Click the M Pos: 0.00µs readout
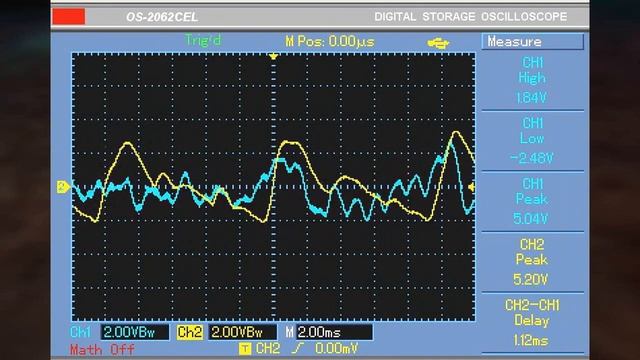This screenshot has height=360, width=640. pos(330,42)
